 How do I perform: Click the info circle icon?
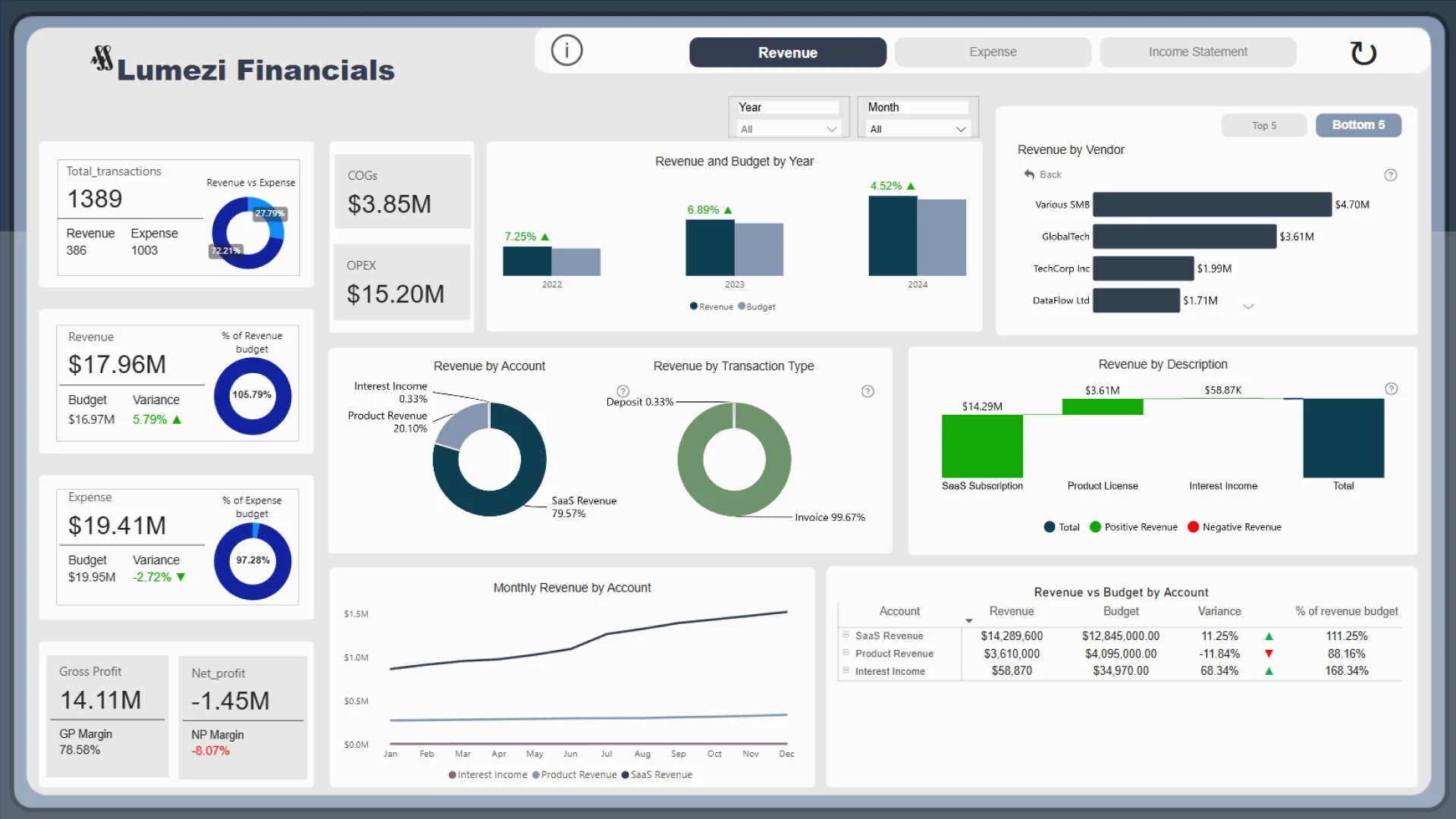(566, 51)
